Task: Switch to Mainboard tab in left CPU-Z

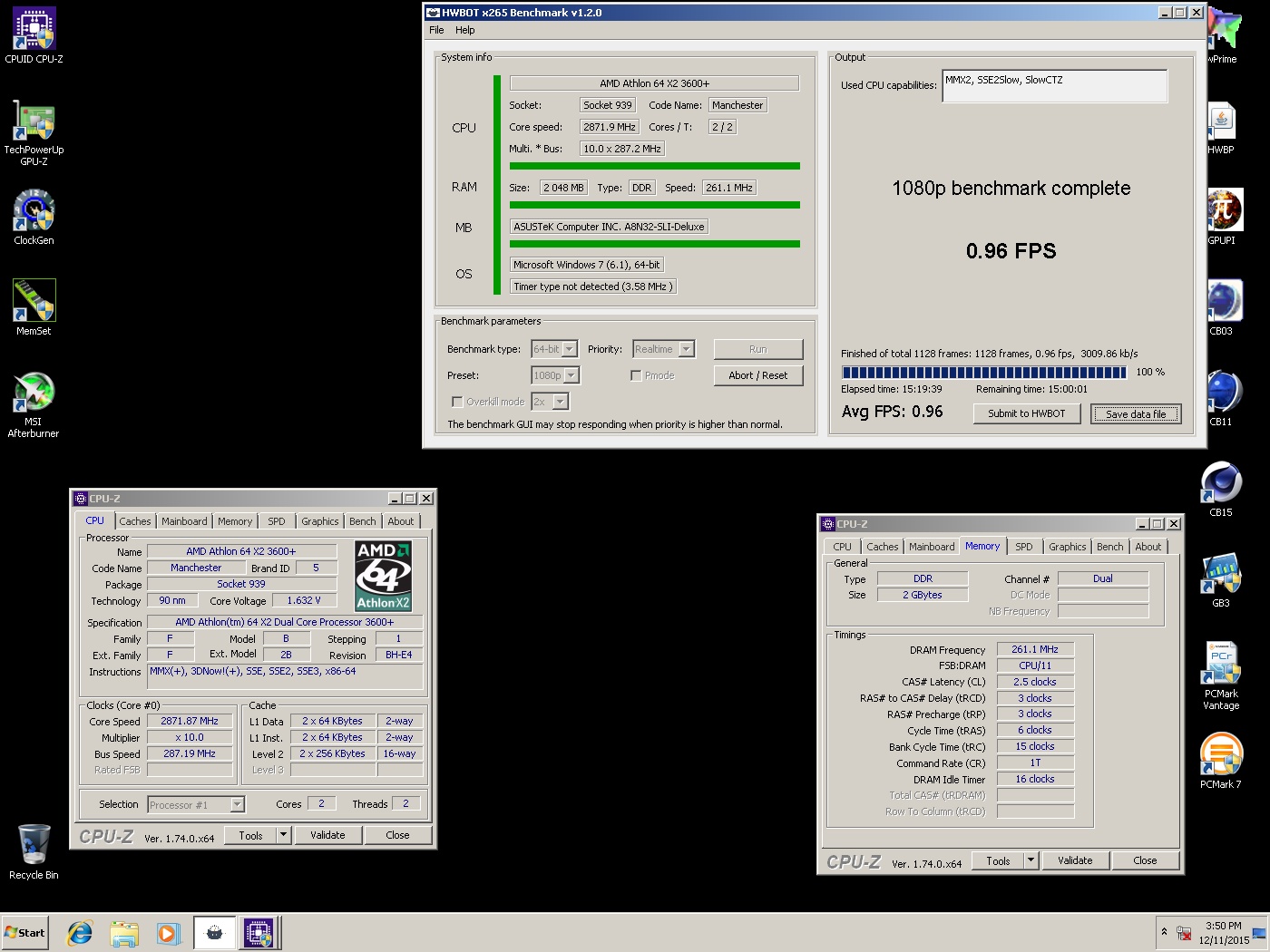Action: point(184,521)
